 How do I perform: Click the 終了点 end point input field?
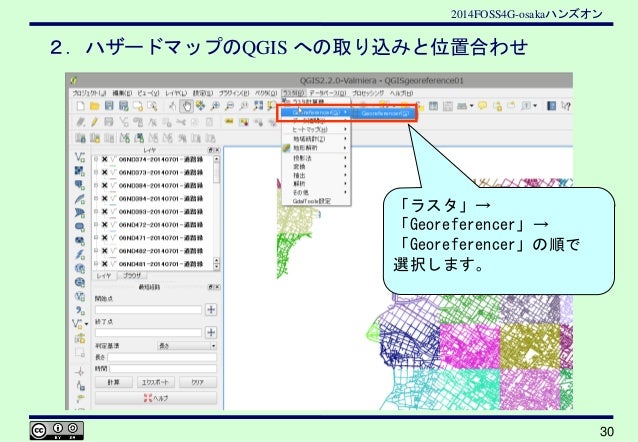pos(149,333)
